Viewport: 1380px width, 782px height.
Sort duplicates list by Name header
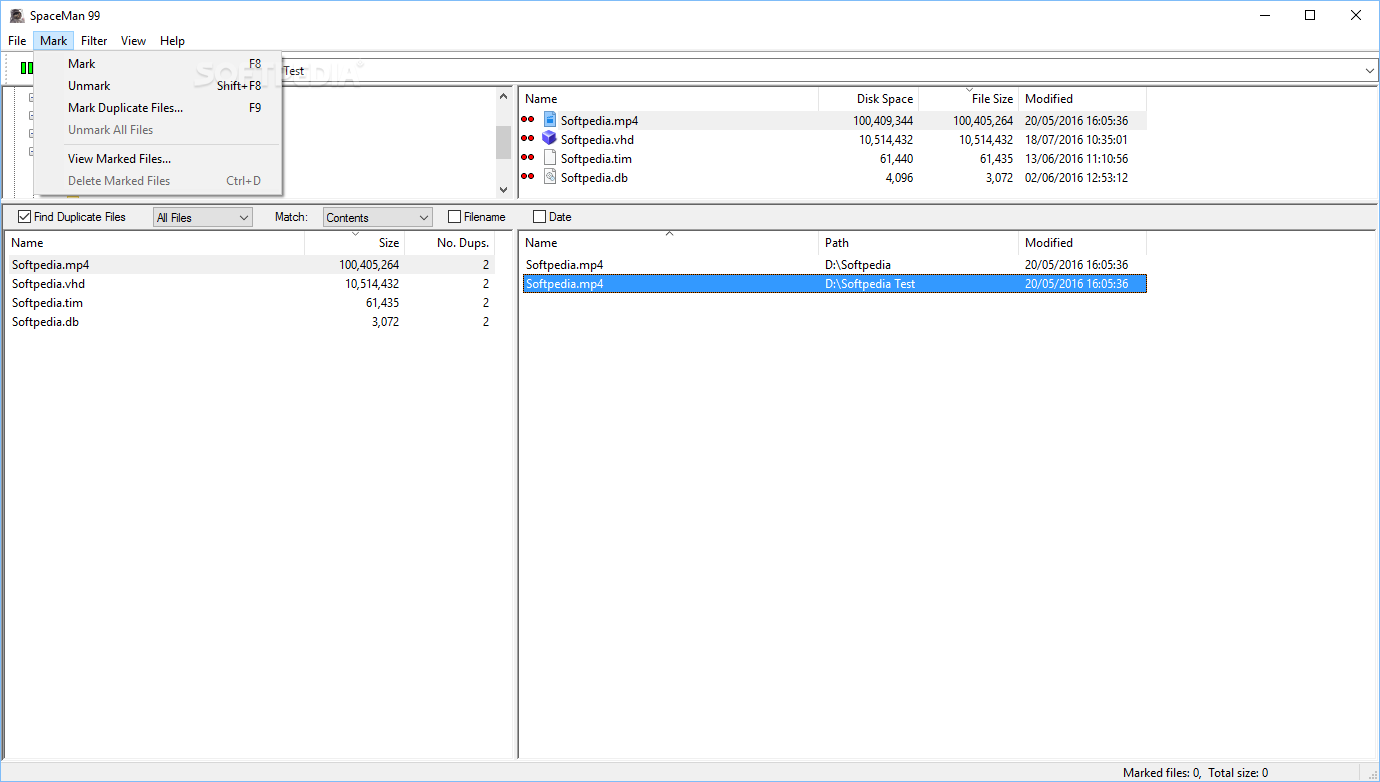pyautogui.click(x=154, y=243)
